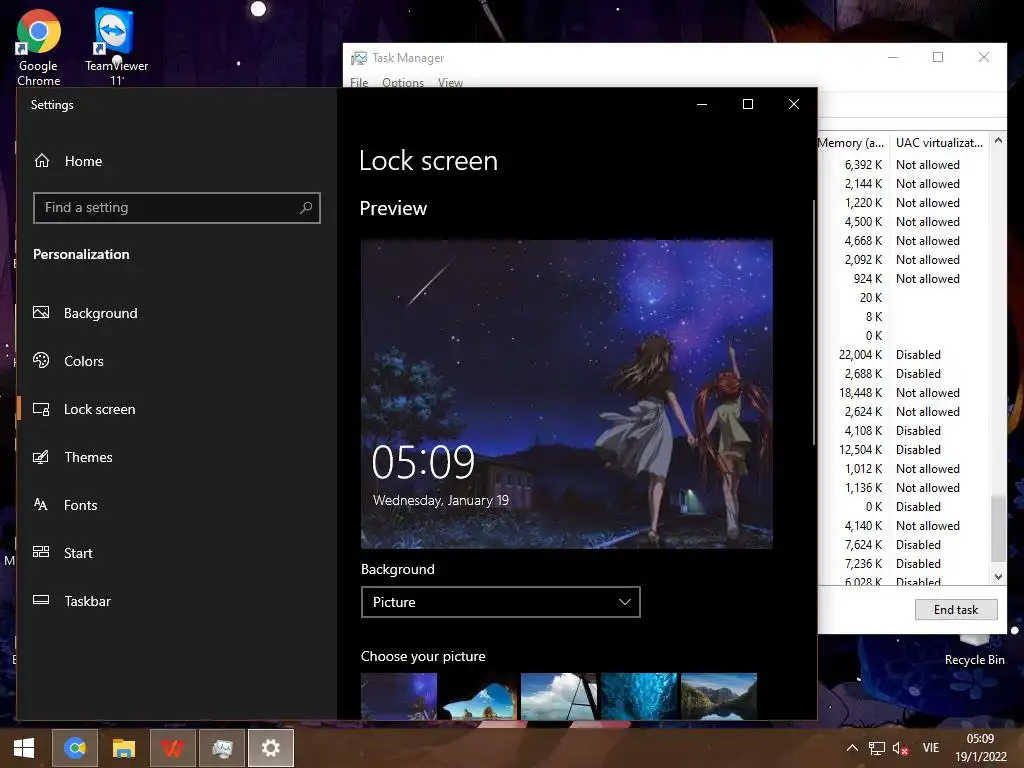The width and height of the screenshot is (1024, 768).
Task: Minimize the Settings window
Action: 702,104
